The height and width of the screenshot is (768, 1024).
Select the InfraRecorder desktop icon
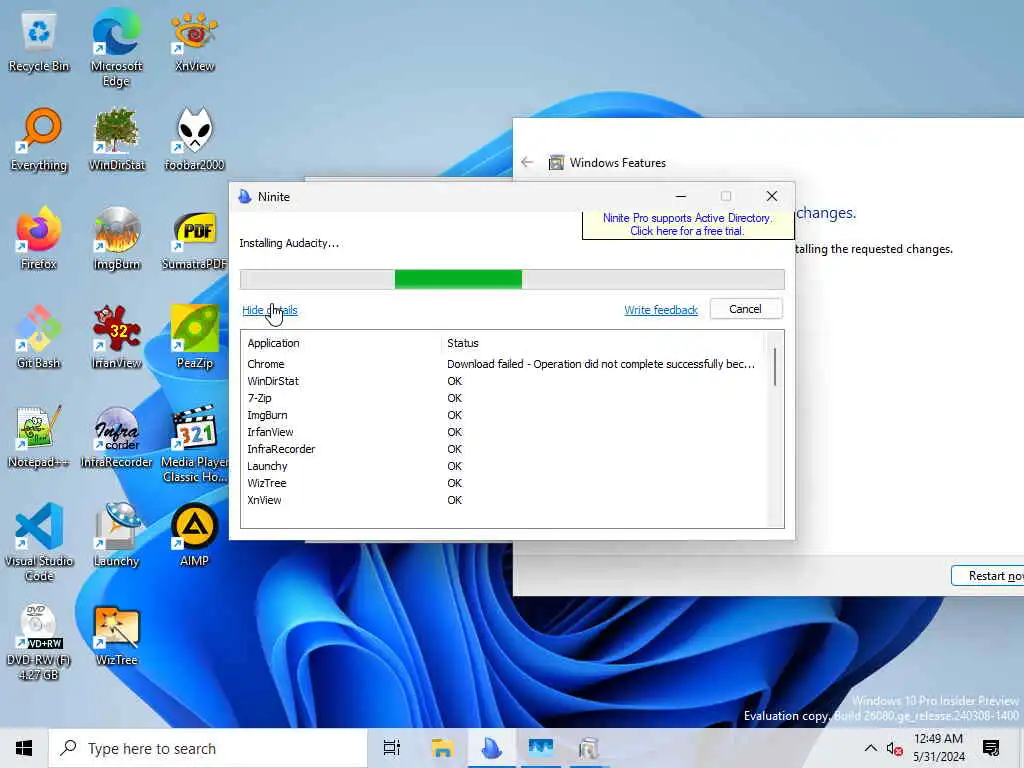click(x=116, y=437)
